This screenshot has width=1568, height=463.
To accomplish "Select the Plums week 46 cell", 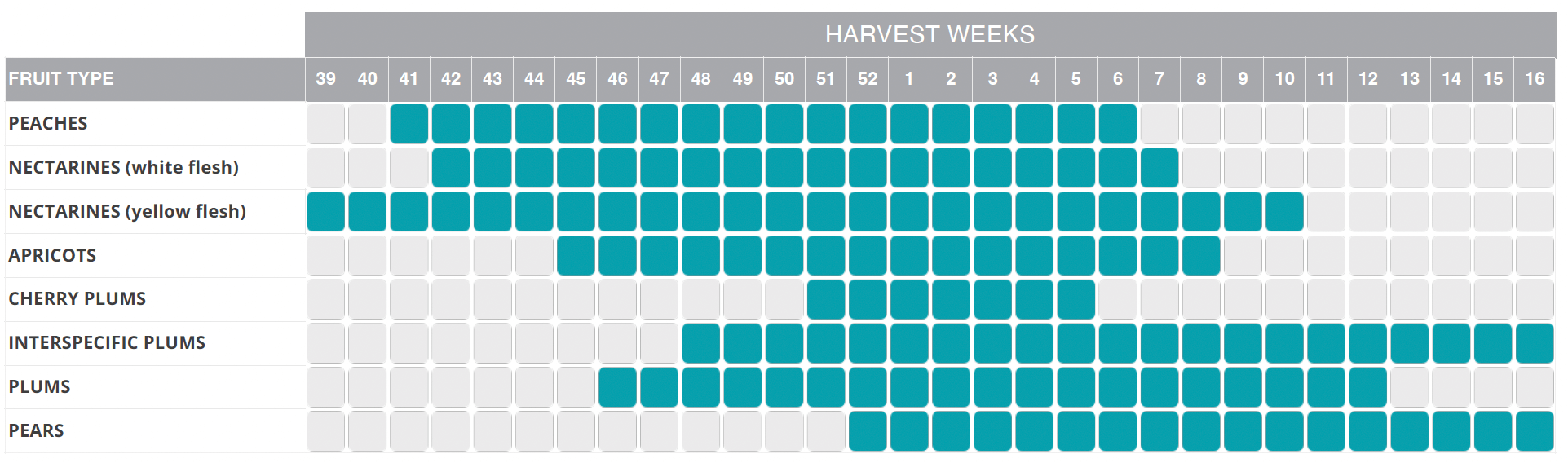I will tap(617, 387).
